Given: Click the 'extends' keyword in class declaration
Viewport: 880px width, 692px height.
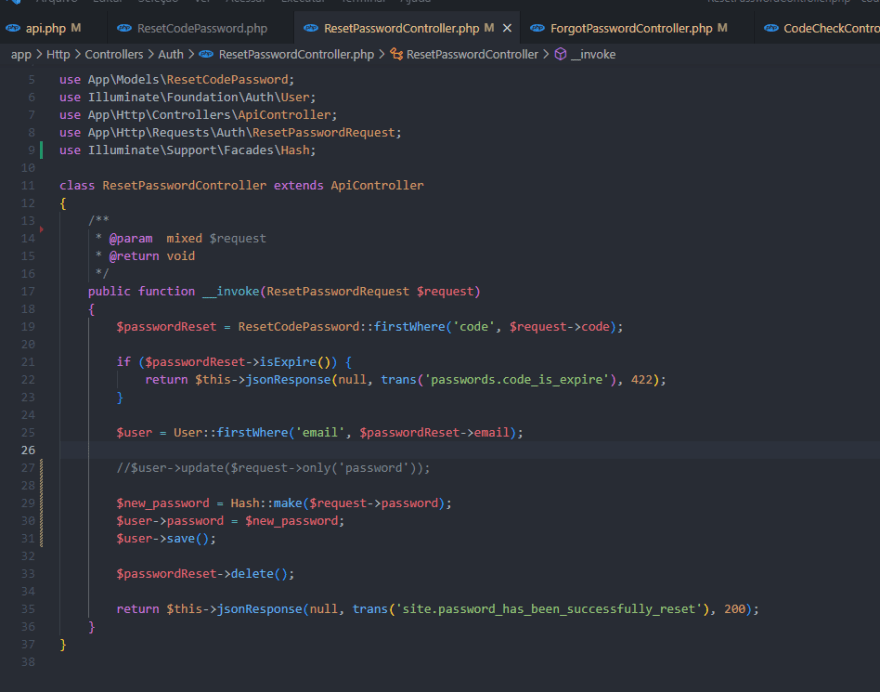Looking at the screenshot, I should [x=299, y=185].
